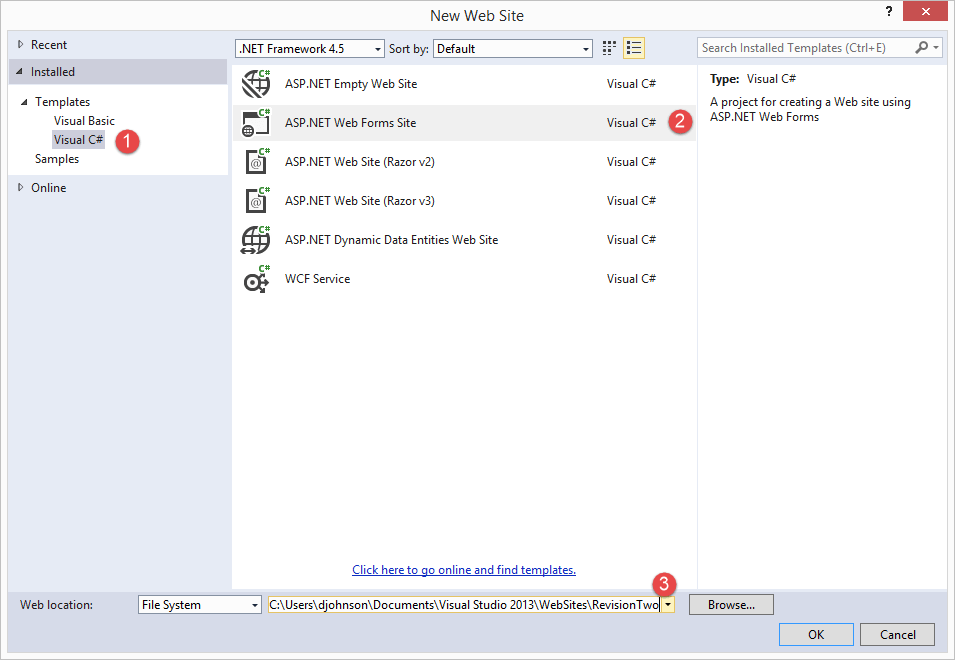The width and height of the screenshot is (955, 660).
Task: Click the search magnifier icon
Action: click(x=922, y=47)
